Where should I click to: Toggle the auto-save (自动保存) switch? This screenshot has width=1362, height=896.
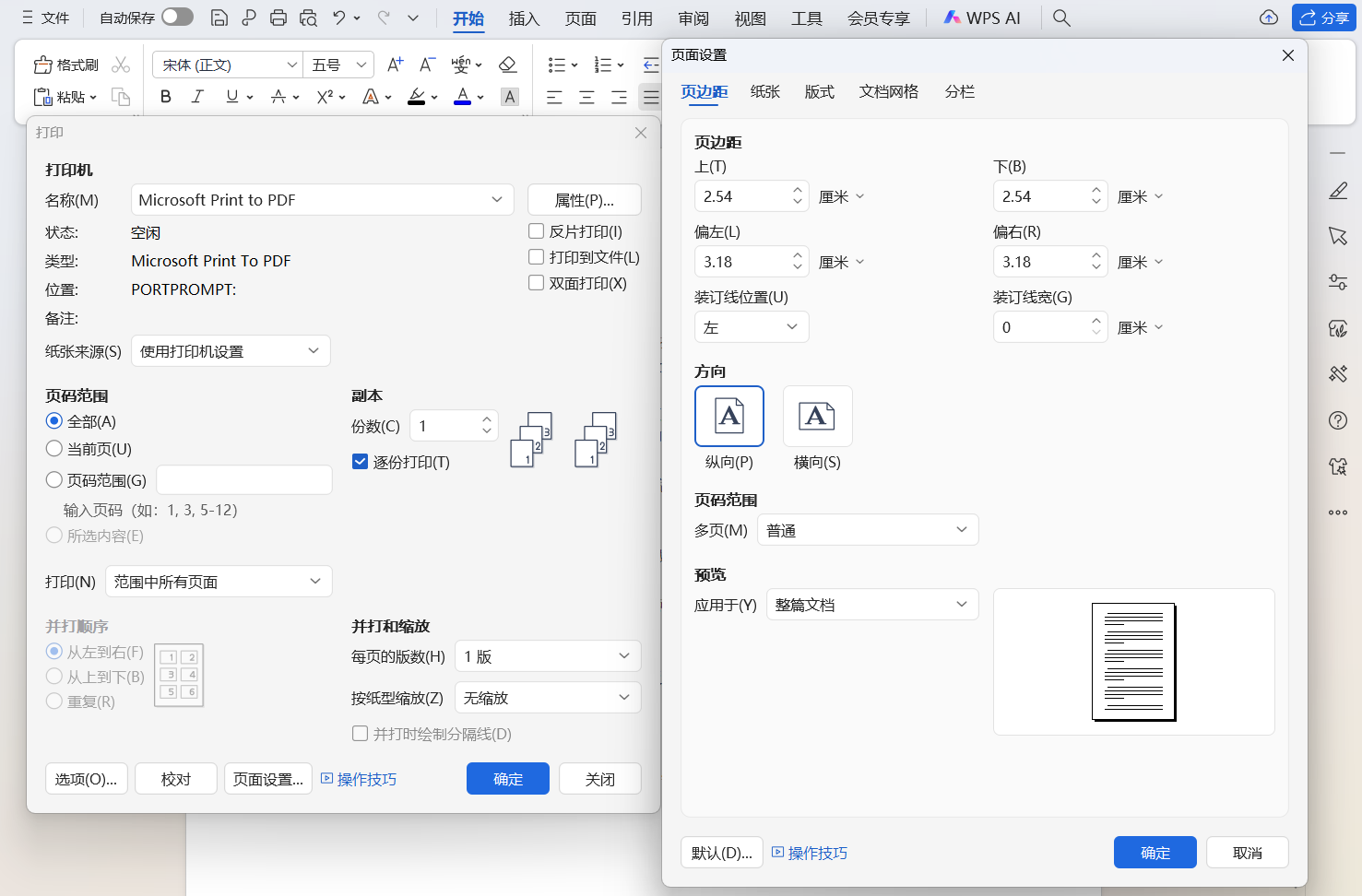click(x=177, y=18)
